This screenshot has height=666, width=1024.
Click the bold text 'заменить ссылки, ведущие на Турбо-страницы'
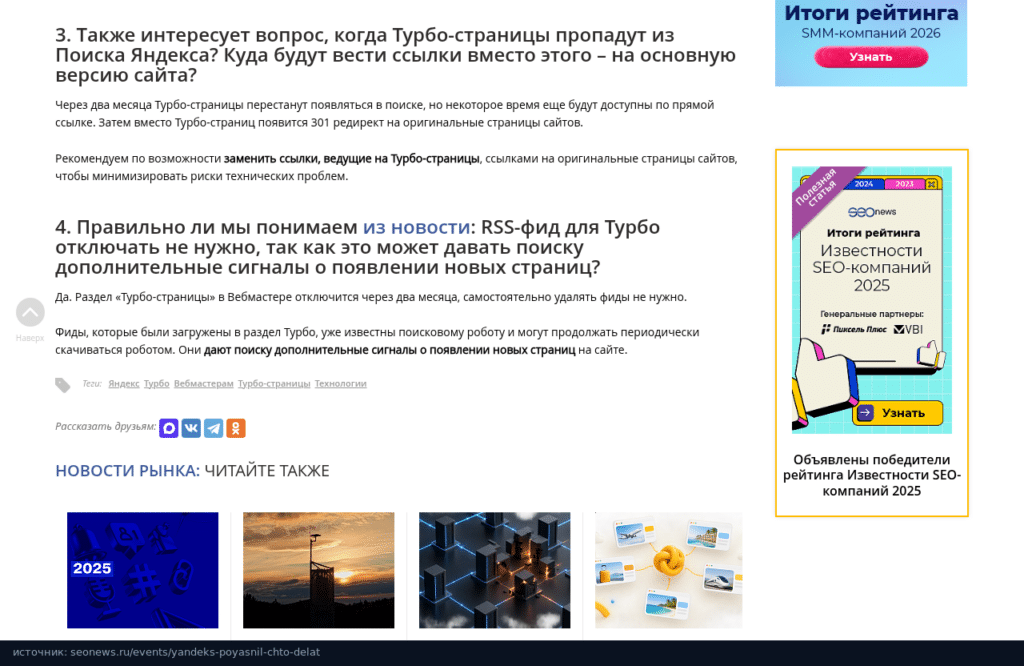(352, 159)
